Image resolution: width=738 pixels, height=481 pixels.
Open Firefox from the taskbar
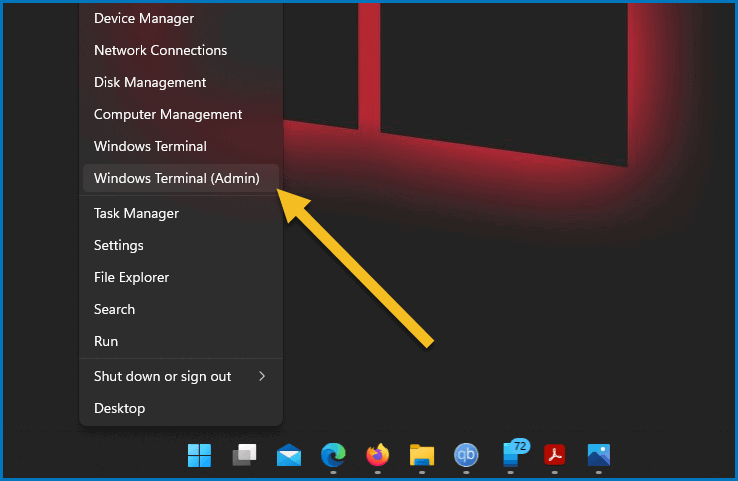tap(377, 455)
